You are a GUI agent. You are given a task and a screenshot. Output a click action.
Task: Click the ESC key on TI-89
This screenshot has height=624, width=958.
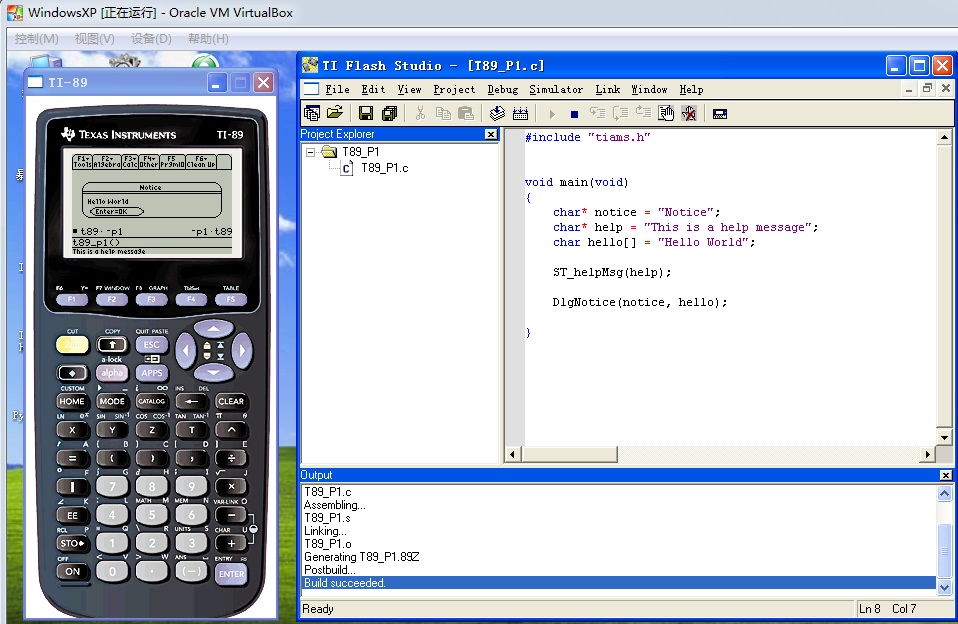152,345
